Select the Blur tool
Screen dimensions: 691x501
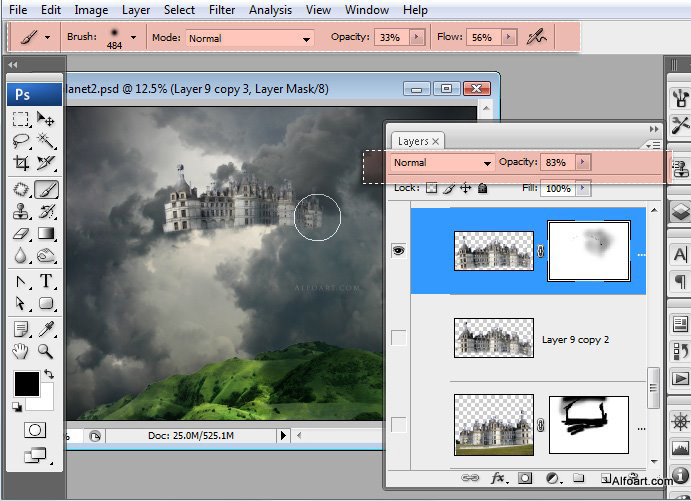pos(21,255)
